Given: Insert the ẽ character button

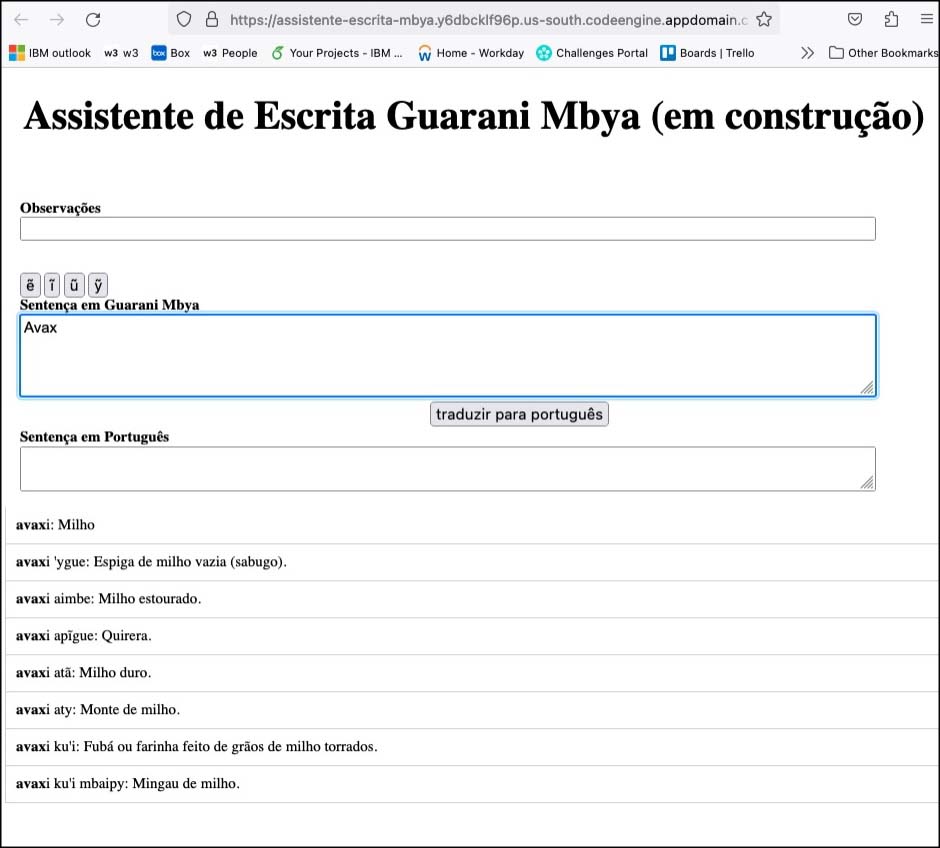Looking at the screenshot, I should pos(31,285).
